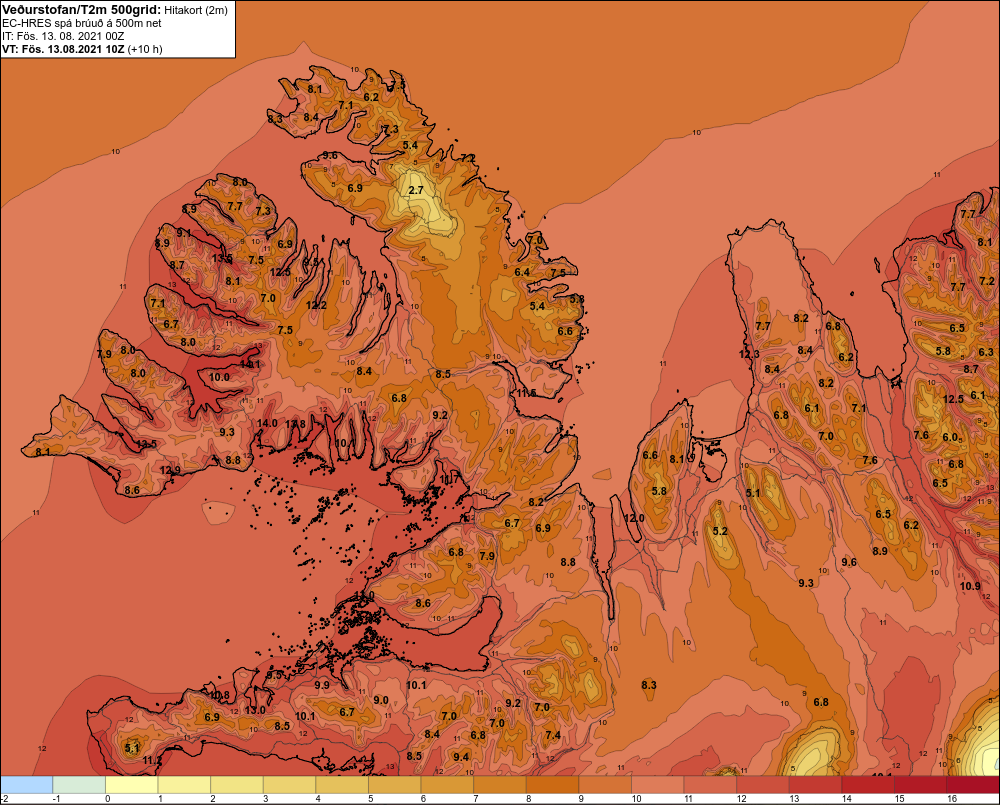1000x805 pixels.
Task: Click the 12.9 temperature label
Action: (170, 470)
